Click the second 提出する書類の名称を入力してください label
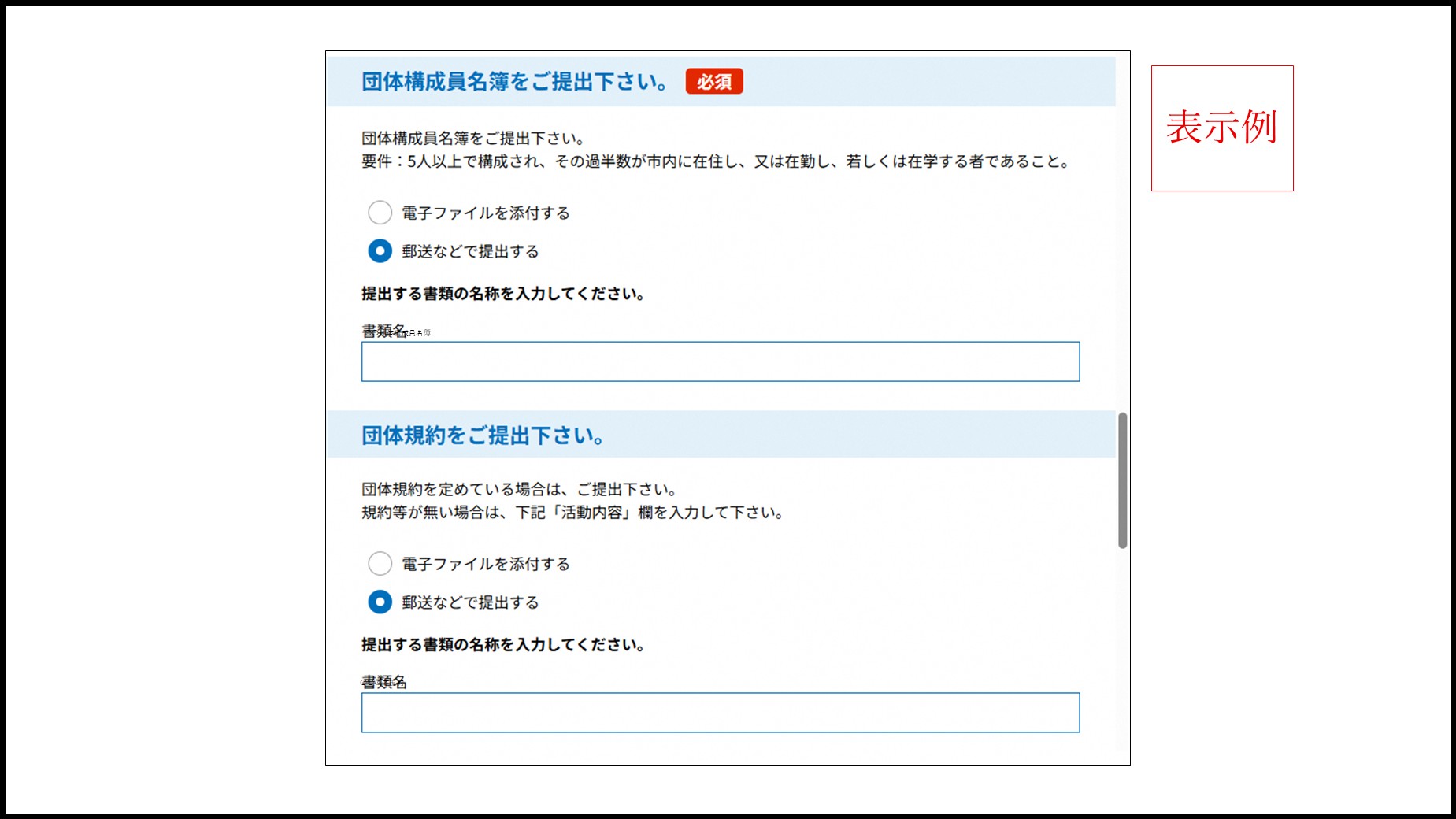The width and height of the screenshot is (1456, 819). [503, 644]
